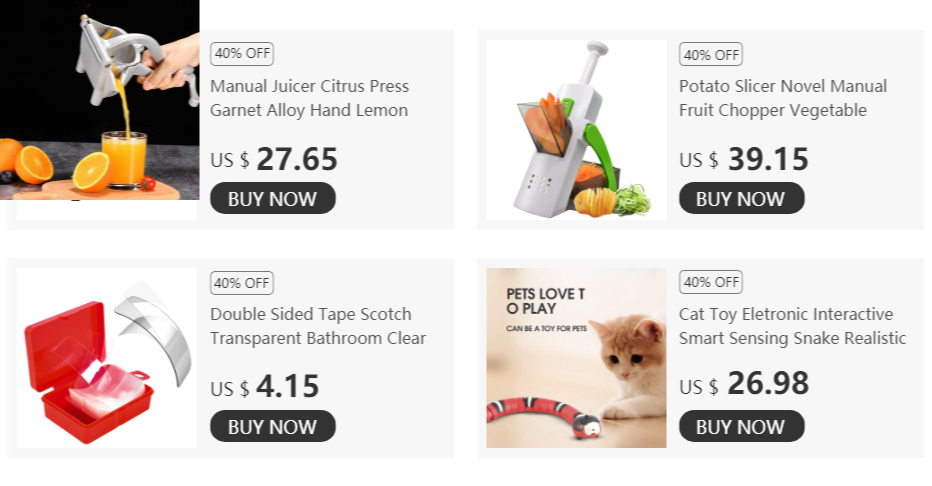Image resolution: width=932 pixels, height=486 pixels.
Task: Open the Potato Slicer product image
Action: tap(576, 130)
